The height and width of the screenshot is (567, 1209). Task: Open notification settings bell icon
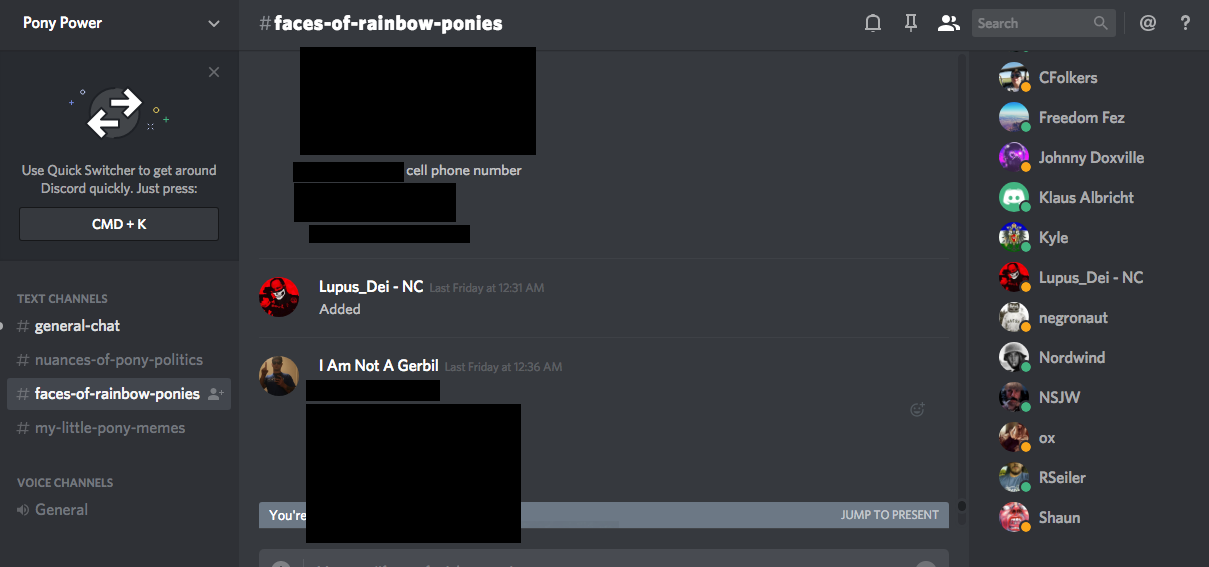pyautogui.click(x=873, y=23)
